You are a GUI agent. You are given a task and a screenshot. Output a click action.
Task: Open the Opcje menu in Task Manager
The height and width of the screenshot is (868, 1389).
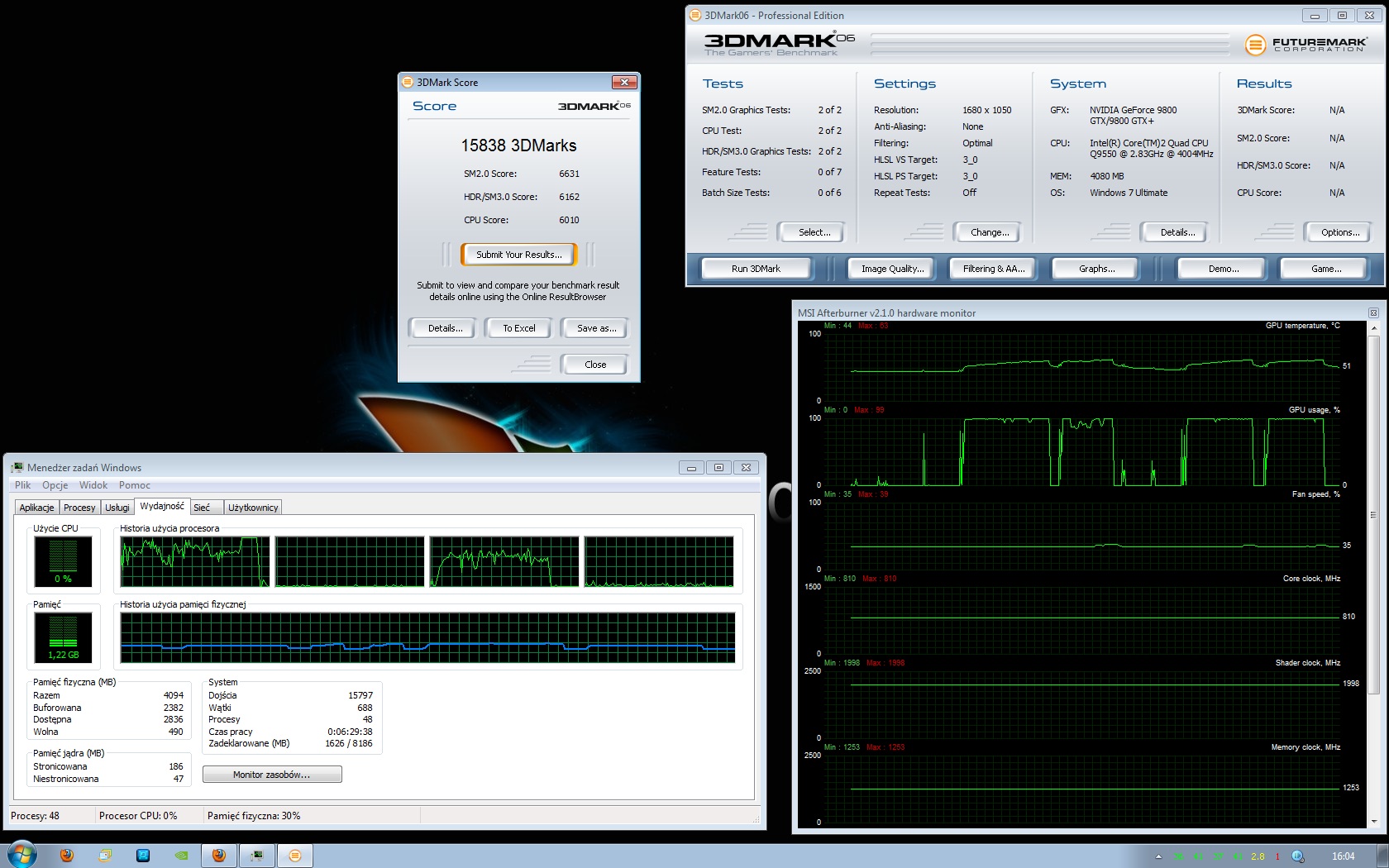[55, 485]
